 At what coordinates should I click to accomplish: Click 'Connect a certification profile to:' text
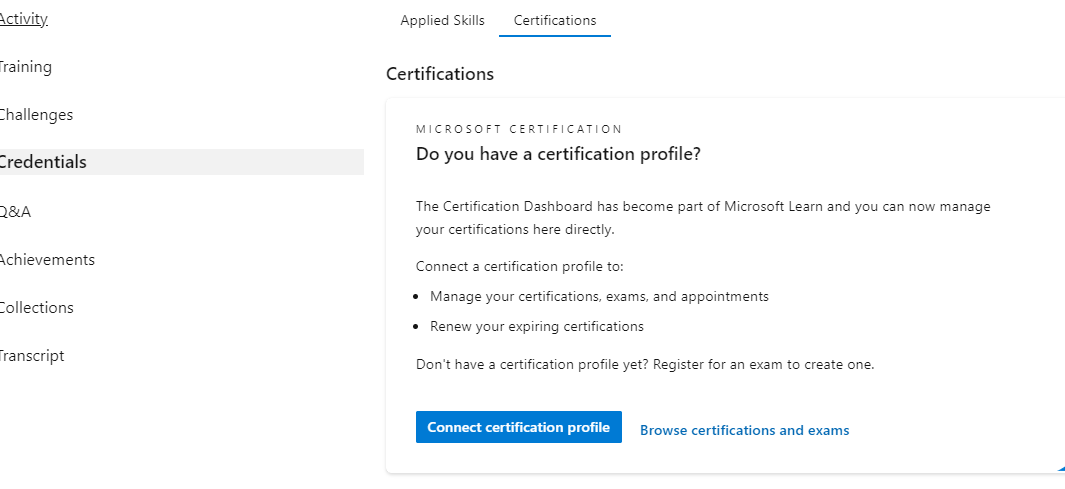(520, 266)
